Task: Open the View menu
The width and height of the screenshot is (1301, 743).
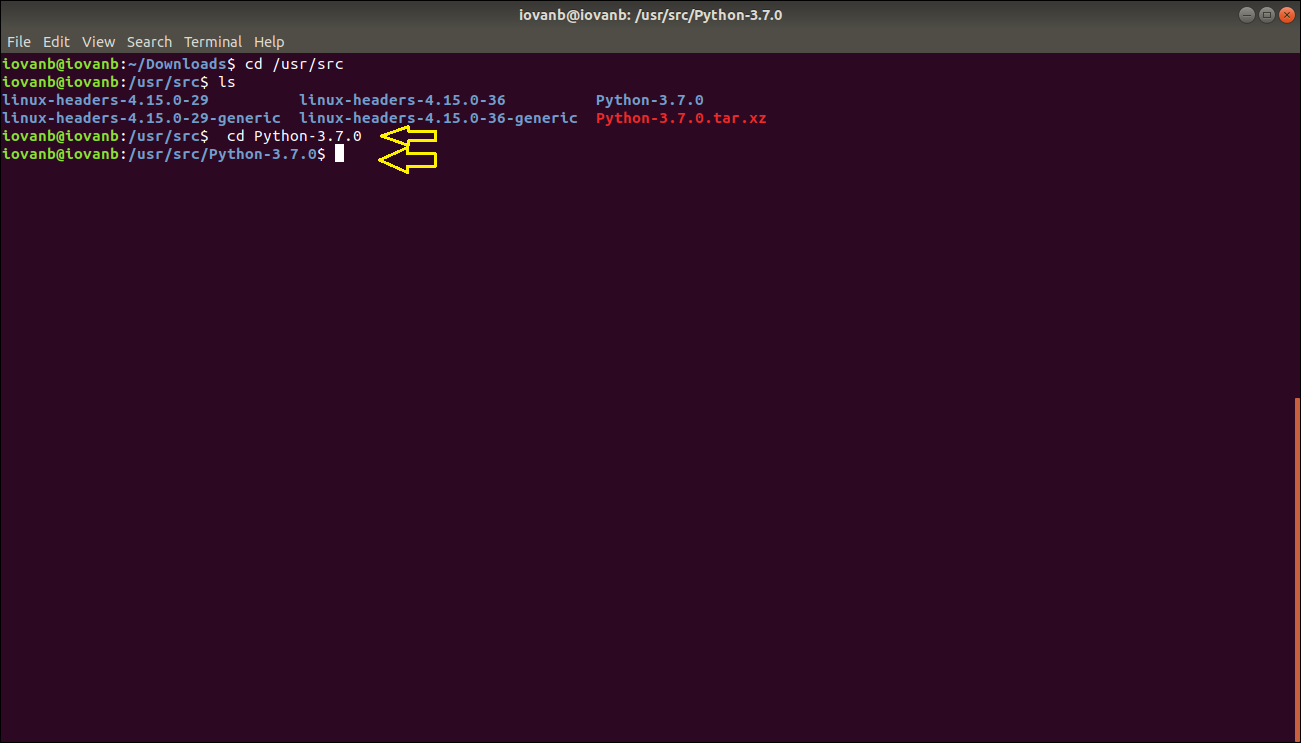Action: click(98, 41)
